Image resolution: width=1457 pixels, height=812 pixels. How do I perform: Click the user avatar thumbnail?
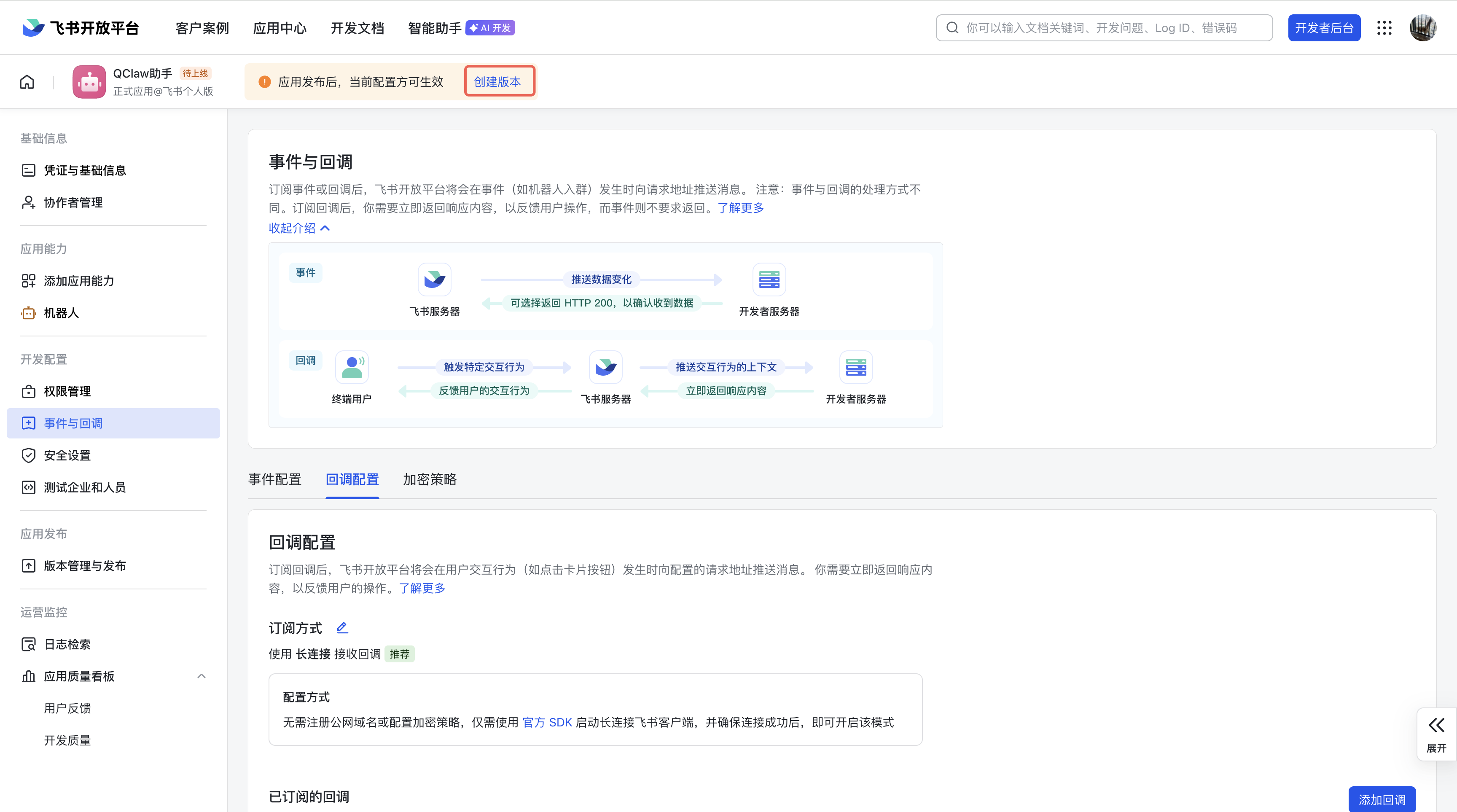point(1422,28)
